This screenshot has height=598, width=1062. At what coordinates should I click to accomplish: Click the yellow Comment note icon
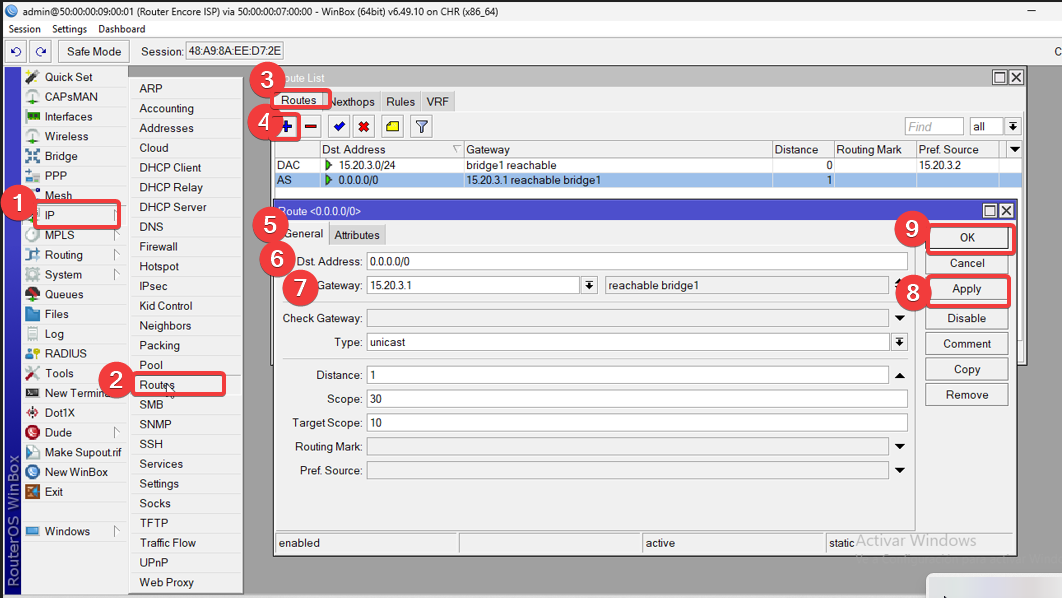pyautogui.click(x=392, y=126)
